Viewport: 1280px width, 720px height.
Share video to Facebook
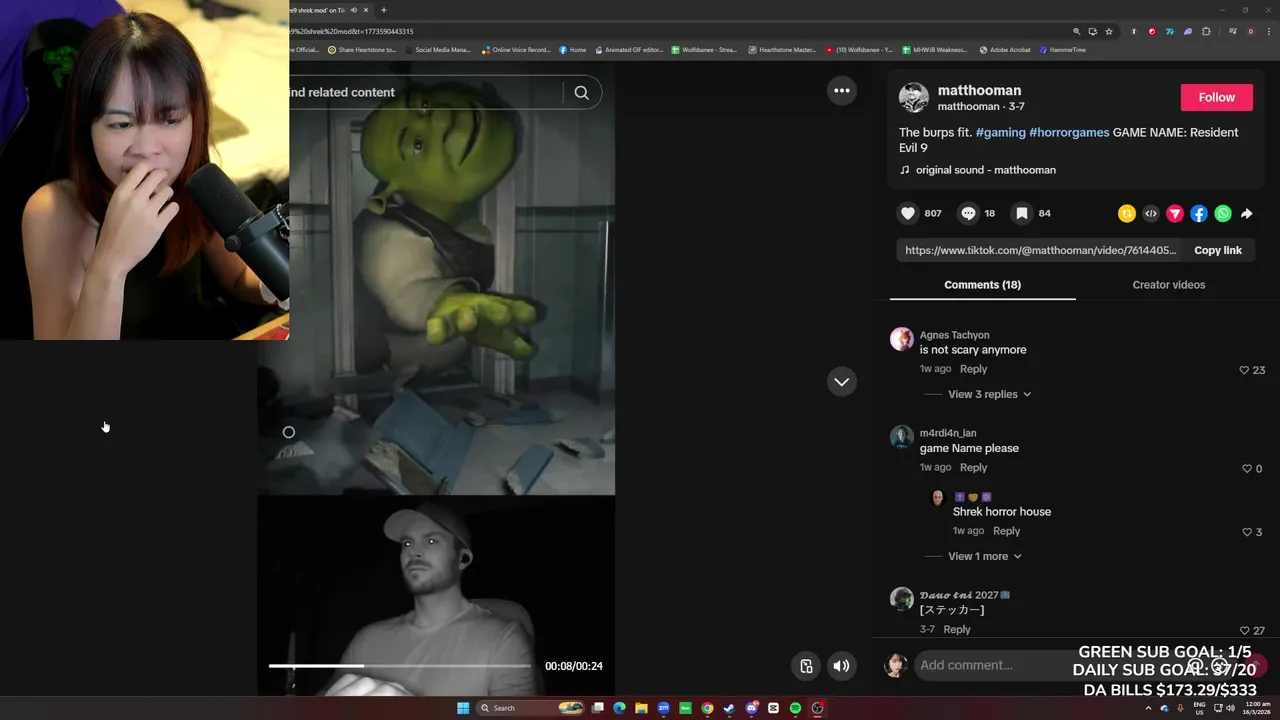1199,213
